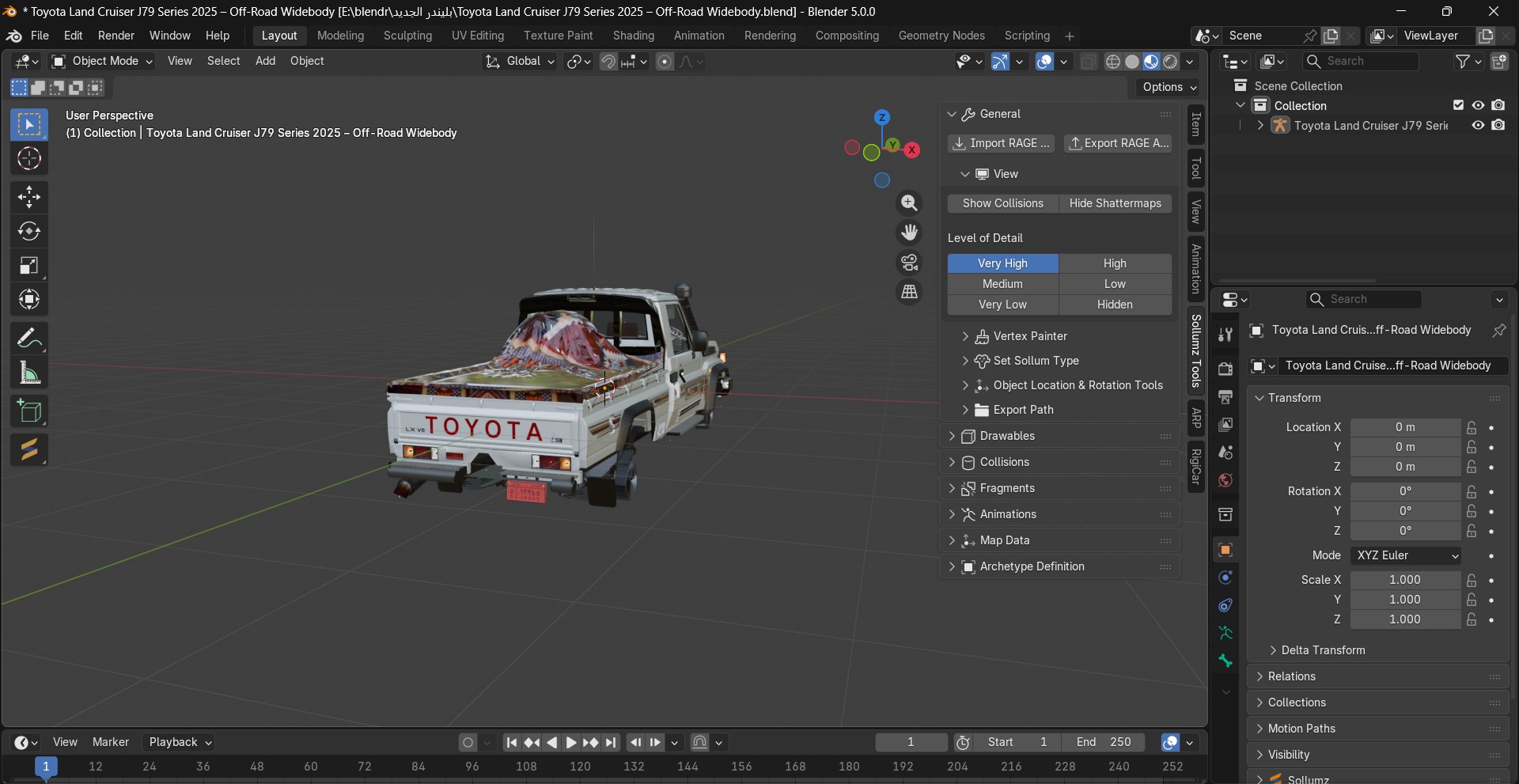Click the zoom view magnifier icon
The width and height of the screenshot is (1519, 784).
[x=910, y=203]
